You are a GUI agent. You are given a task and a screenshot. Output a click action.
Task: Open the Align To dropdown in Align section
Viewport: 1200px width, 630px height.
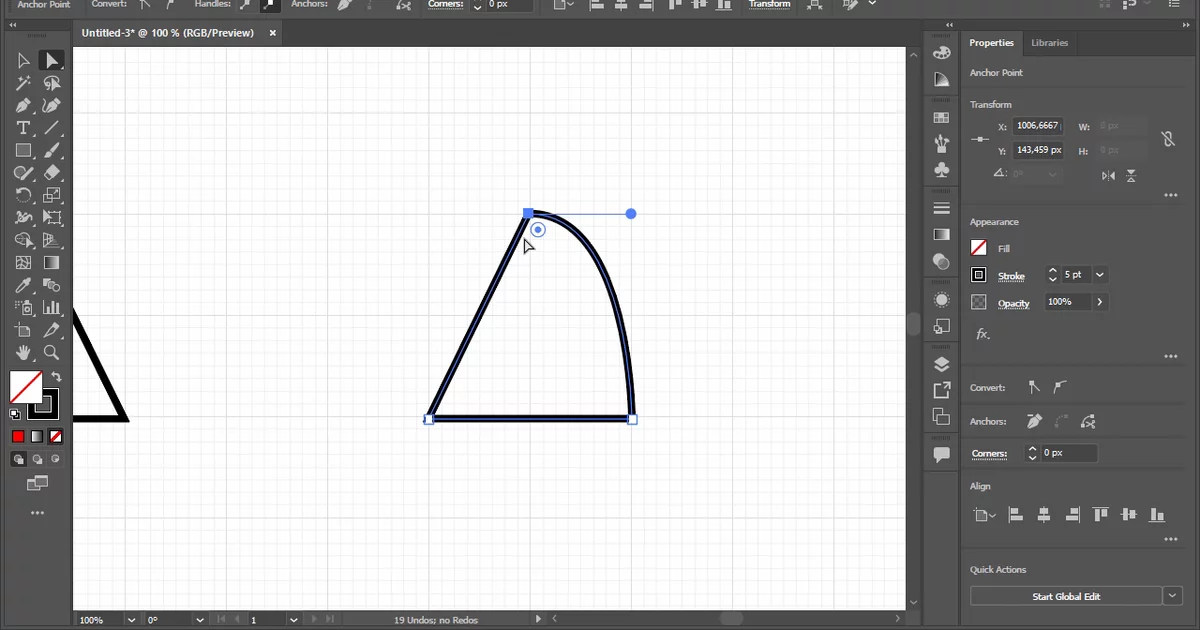(985, 515)
